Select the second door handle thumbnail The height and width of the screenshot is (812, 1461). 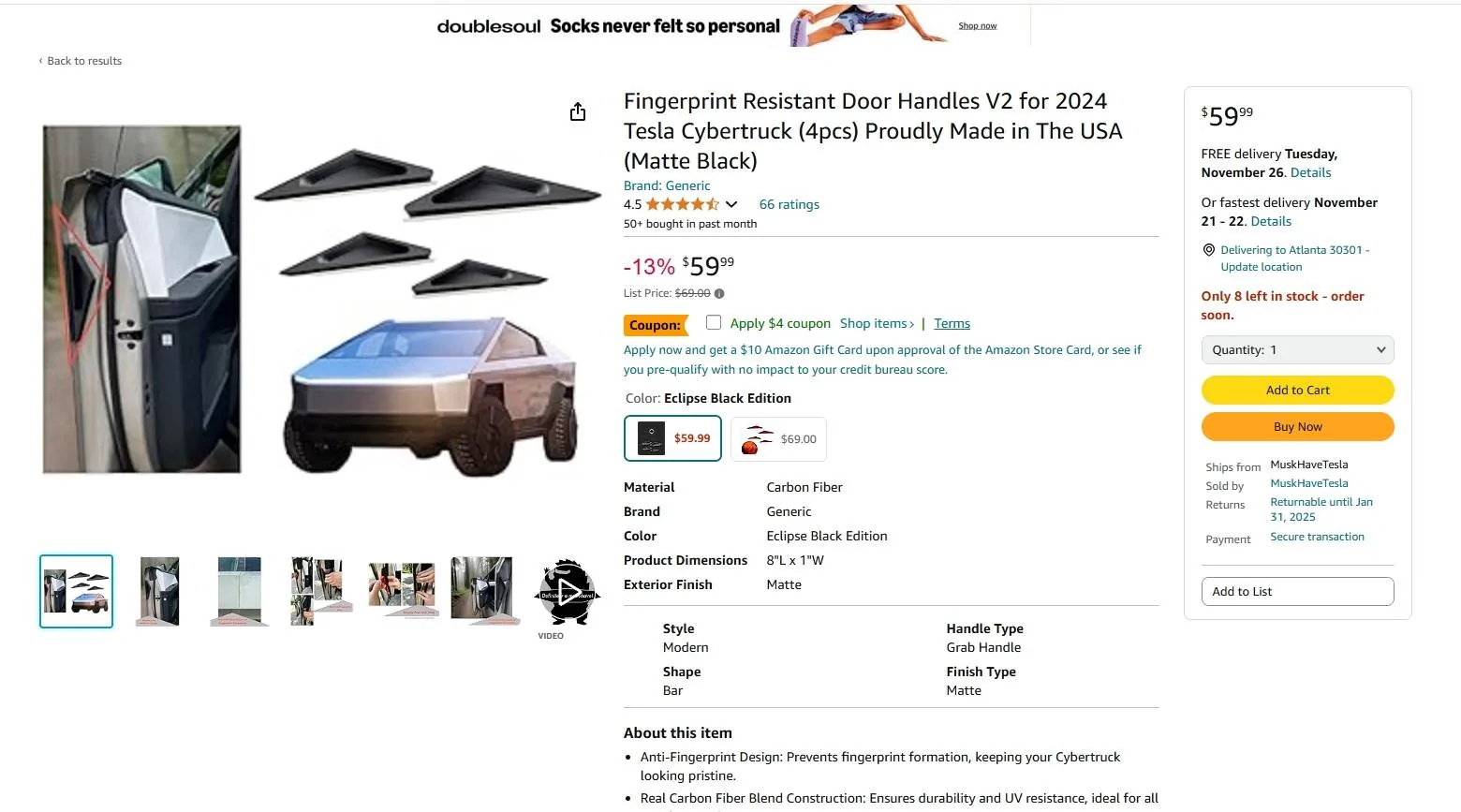tap(158, 591)
